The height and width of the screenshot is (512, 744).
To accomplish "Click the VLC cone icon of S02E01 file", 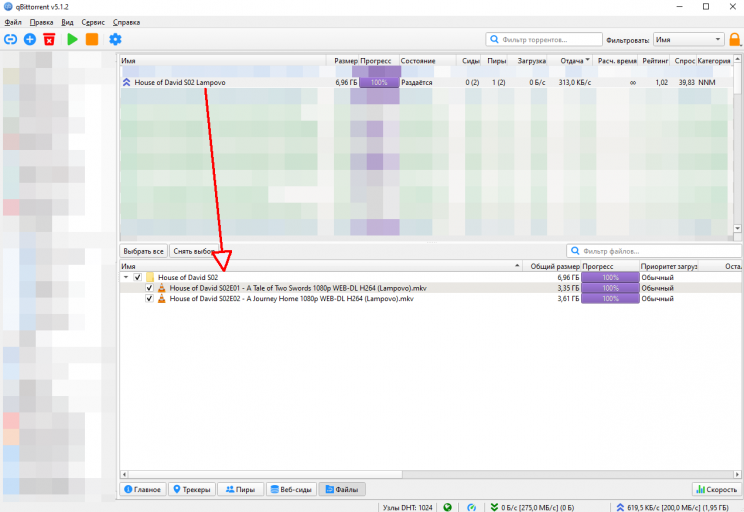I will point(162,288).
